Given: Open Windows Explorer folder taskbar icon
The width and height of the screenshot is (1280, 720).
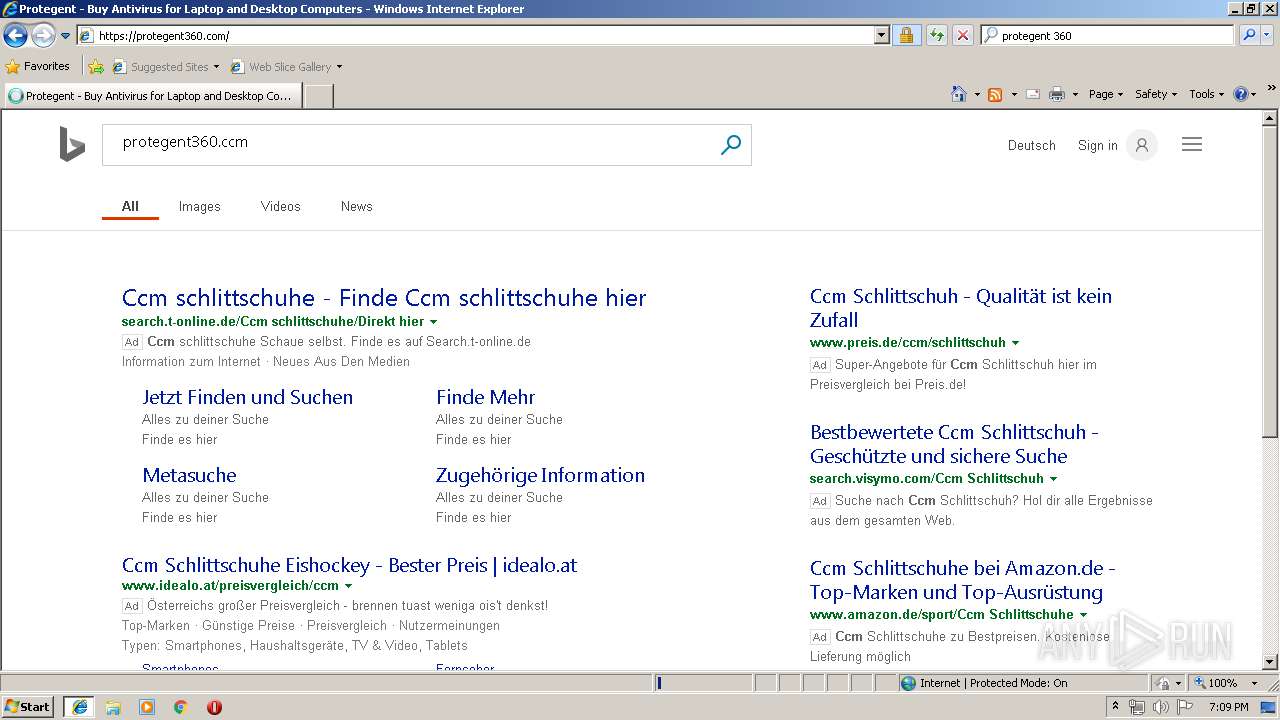Looking at the screenshot, I should (113, 707).
